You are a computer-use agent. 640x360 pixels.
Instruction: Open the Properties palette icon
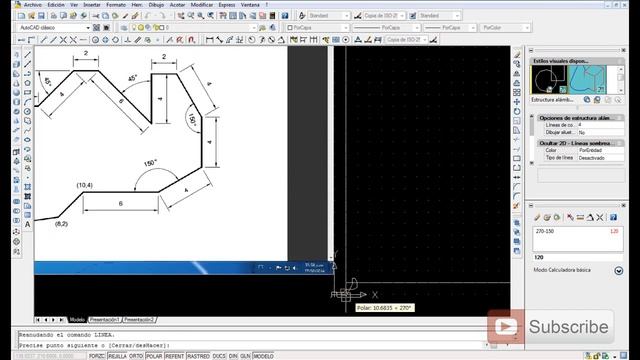pyautogui.click(x=223, y=16)
